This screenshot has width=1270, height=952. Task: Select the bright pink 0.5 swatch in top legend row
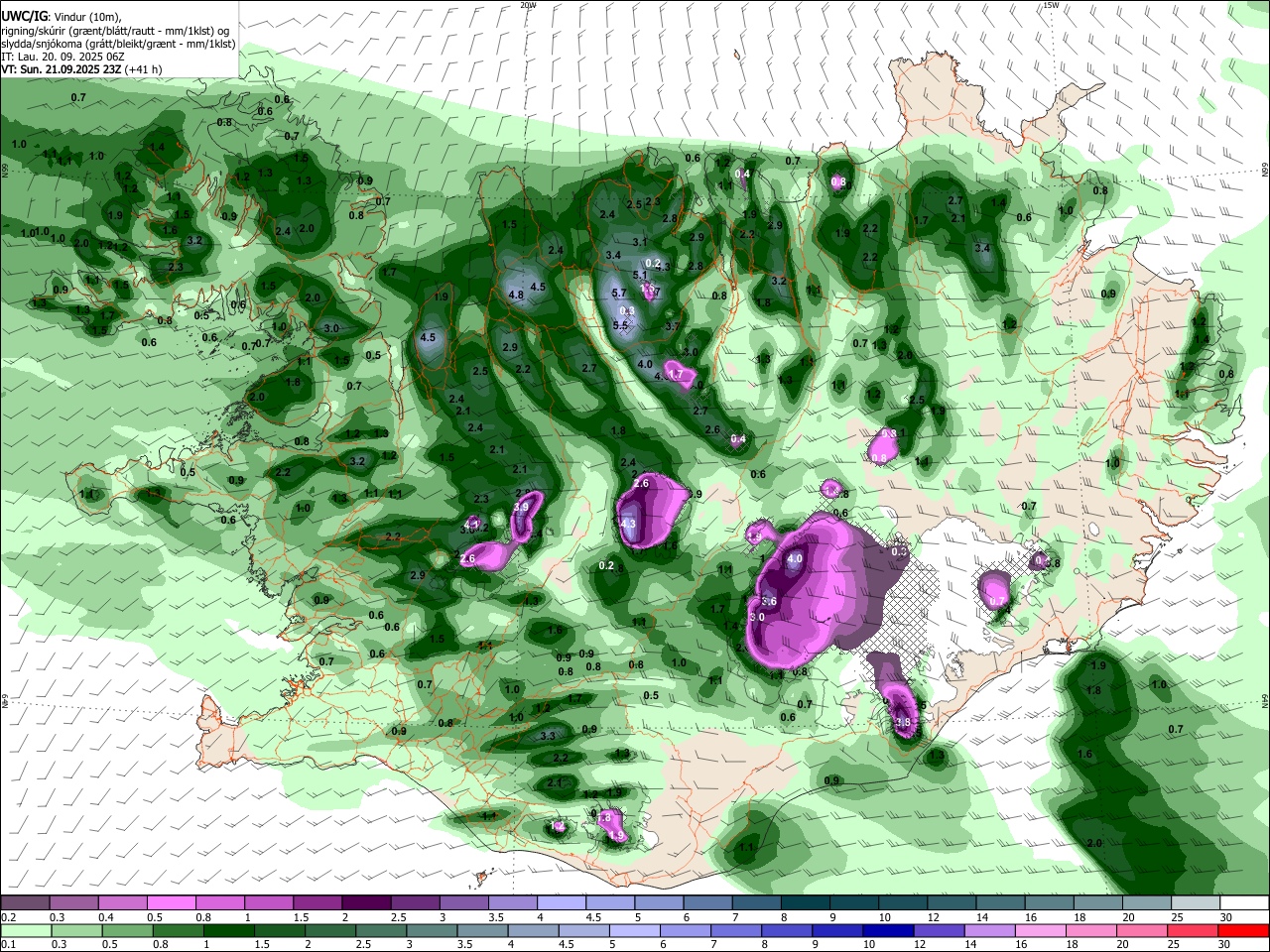pos(172,903)
